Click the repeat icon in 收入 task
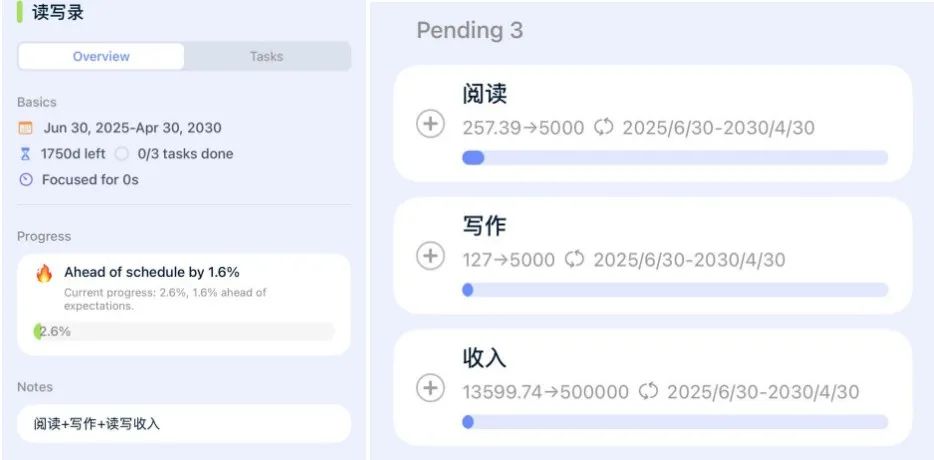This screenshot has height=460, width=934. tap(648, 392)
